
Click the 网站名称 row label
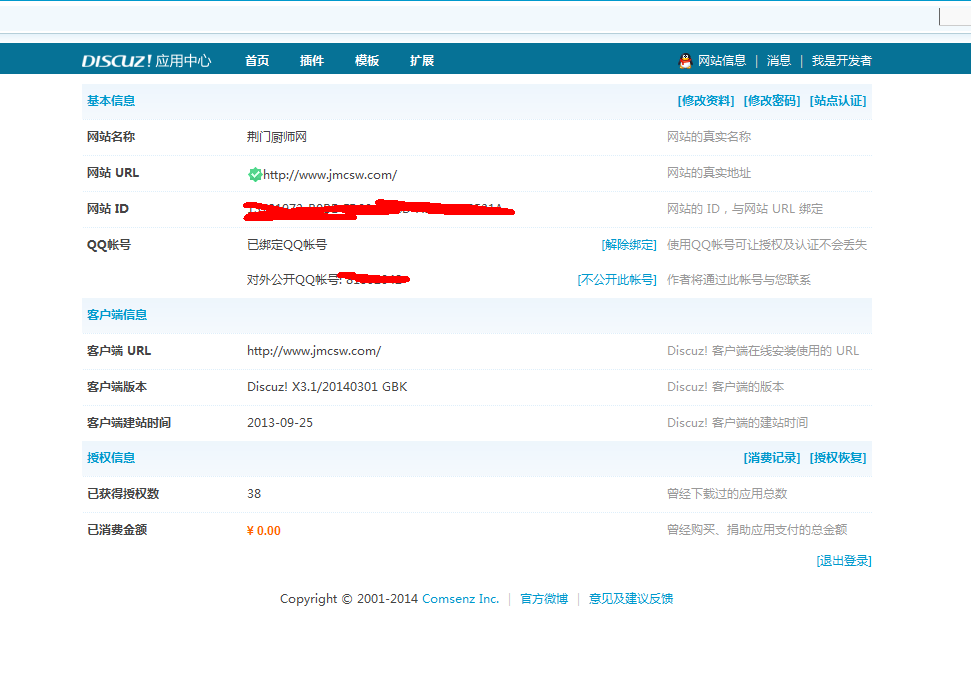tap(111, 137)
